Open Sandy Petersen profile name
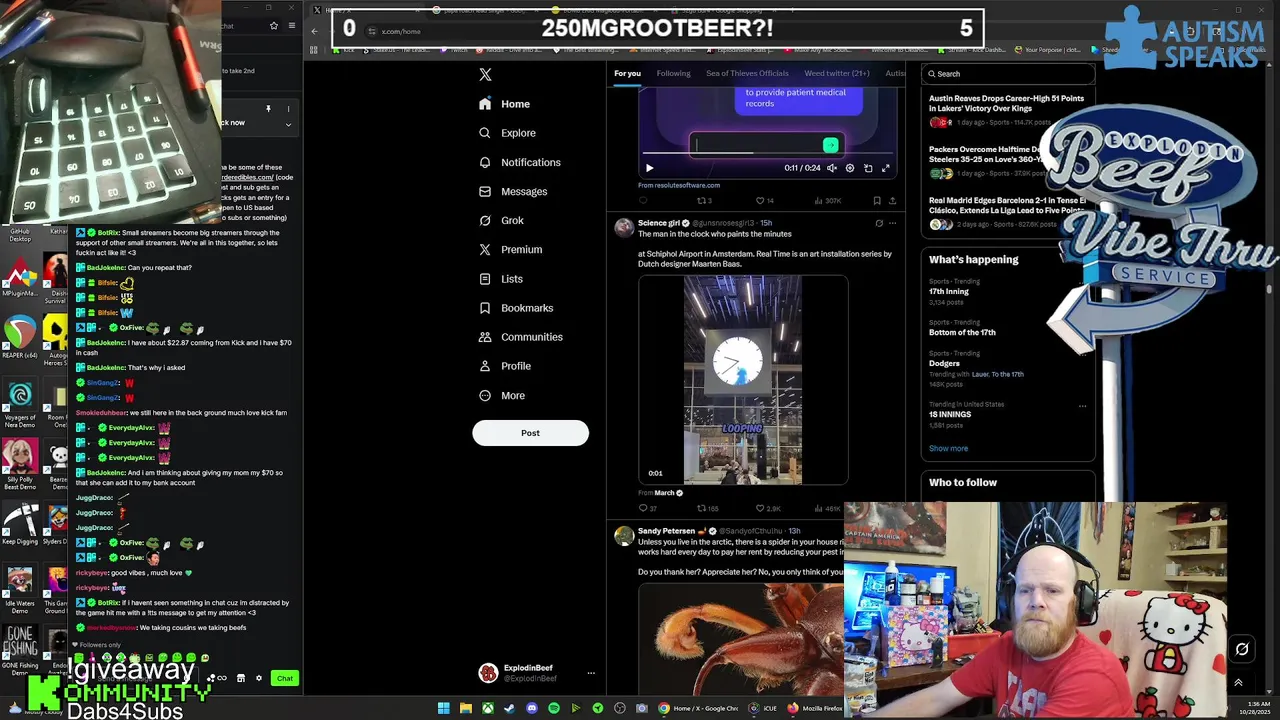Viewport: 1280px width, 720px height. click(x=666, y=531)
